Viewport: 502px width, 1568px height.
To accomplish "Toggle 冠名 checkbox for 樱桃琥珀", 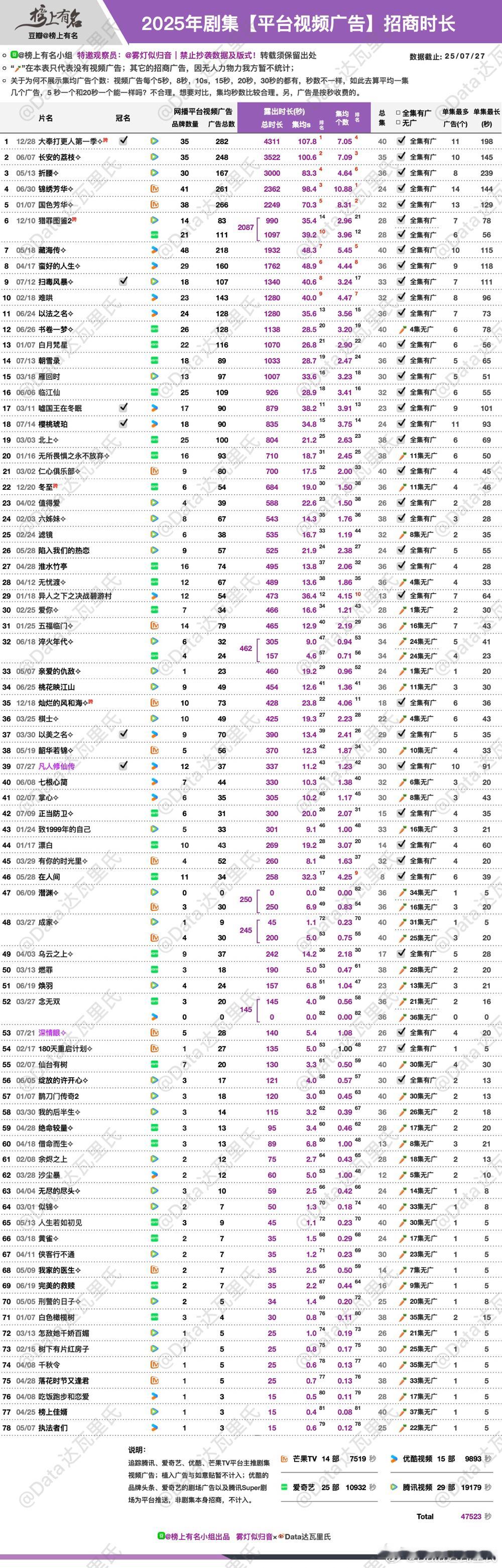I will click(123, 422).
